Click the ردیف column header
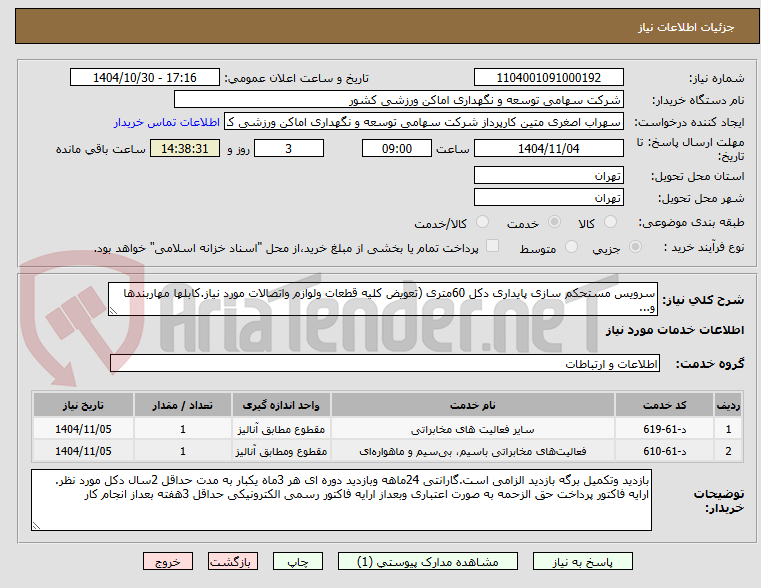This screenshot has height=588, width=761. point(728,405)
